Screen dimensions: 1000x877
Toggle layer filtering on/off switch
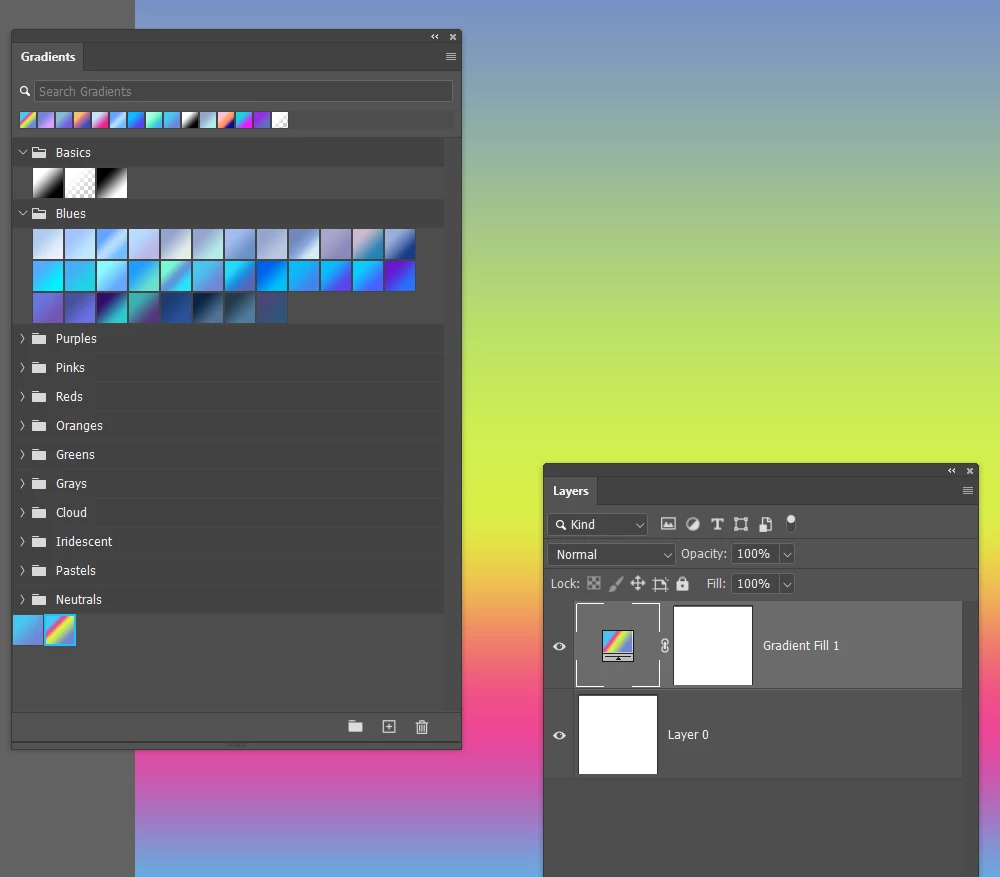791,524
